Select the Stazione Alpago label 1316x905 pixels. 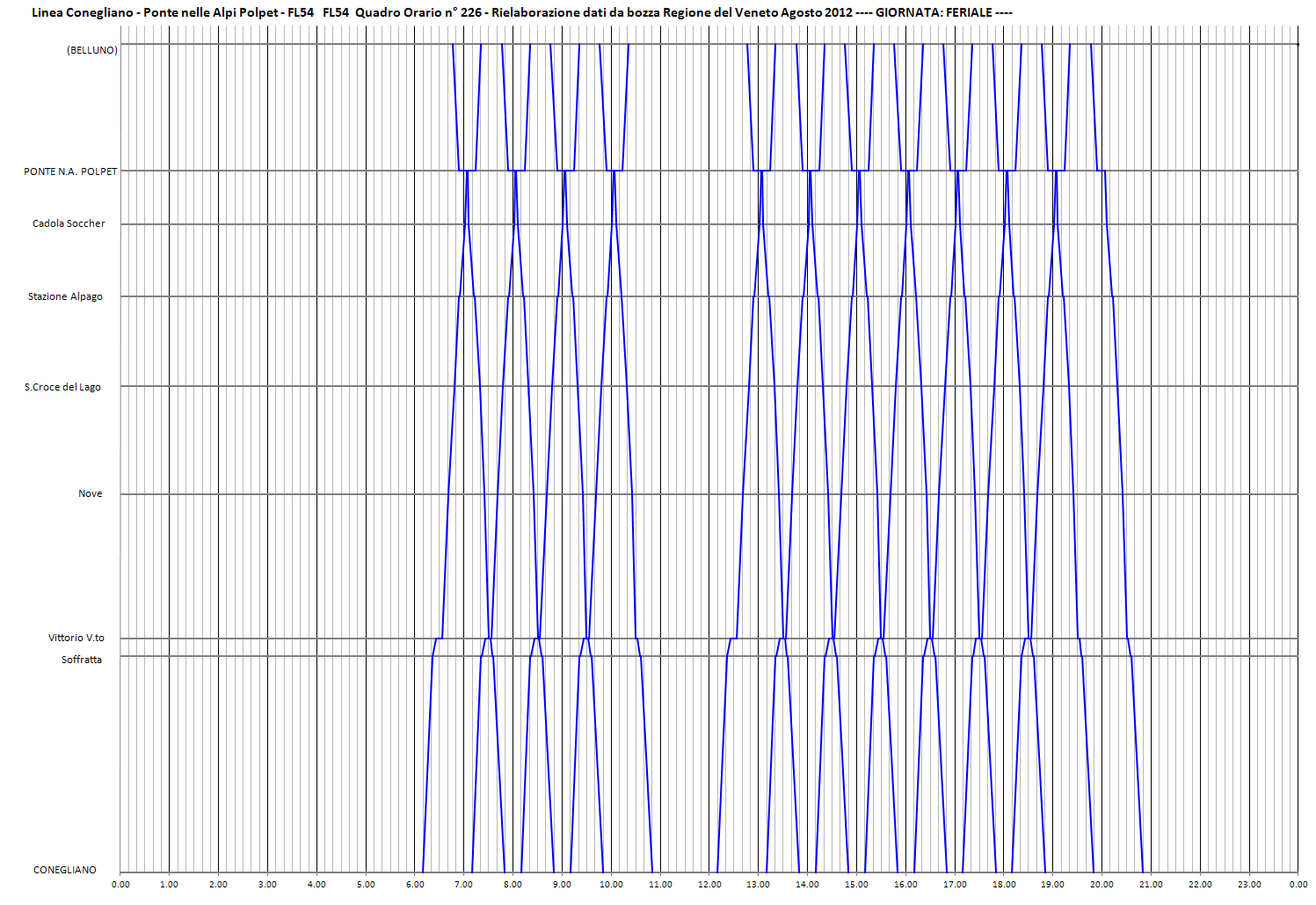coord(65,296)
